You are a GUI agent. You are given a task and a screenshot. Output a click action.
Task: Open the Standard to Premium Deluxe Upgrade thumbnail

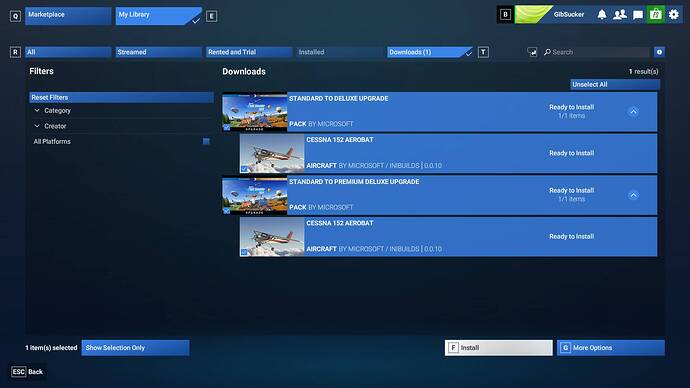[255, 195]
